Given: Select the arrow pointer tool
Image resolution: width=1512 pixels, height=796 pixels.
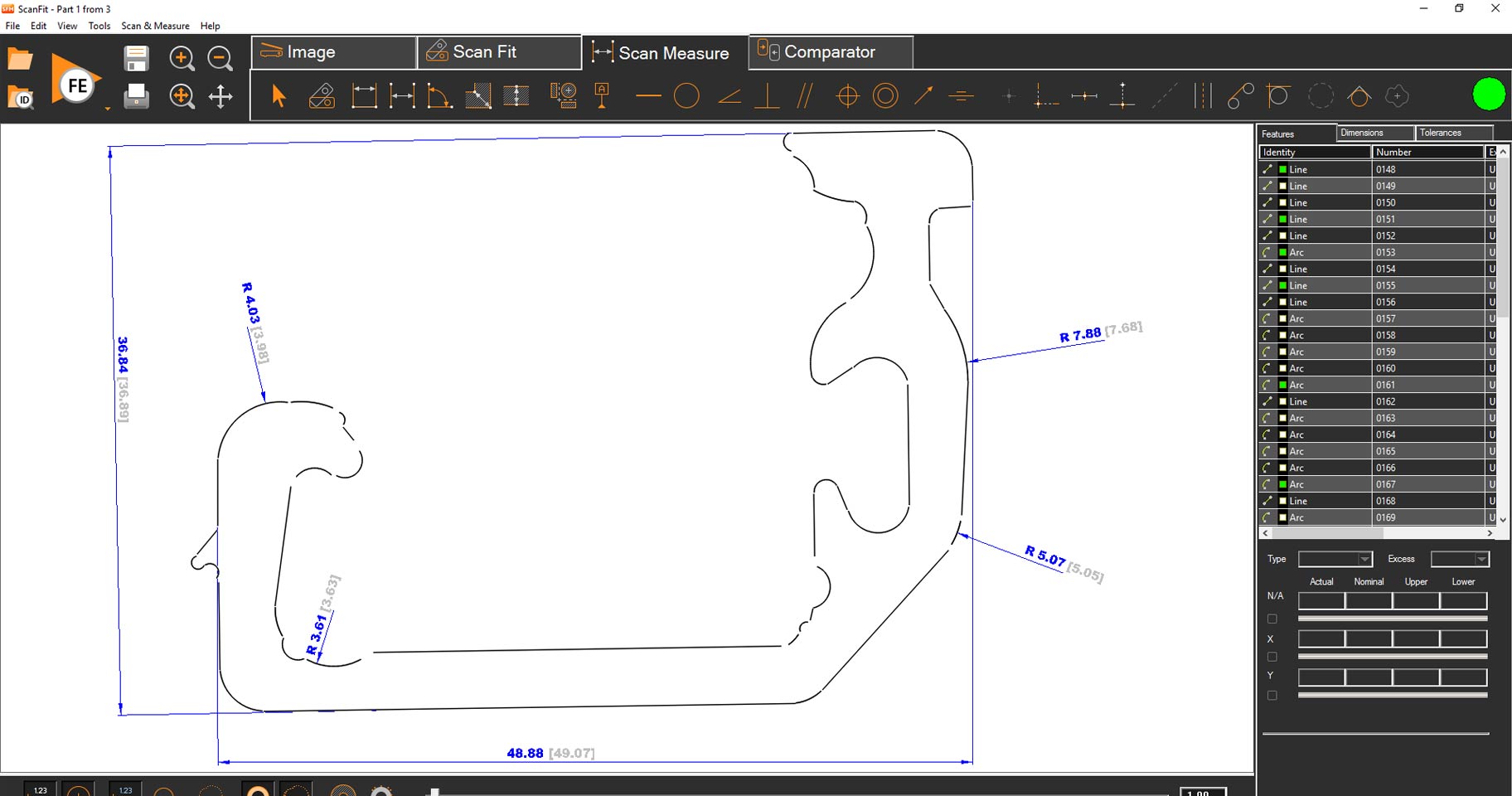Looking at the screenshot, I should coord(279,96).
